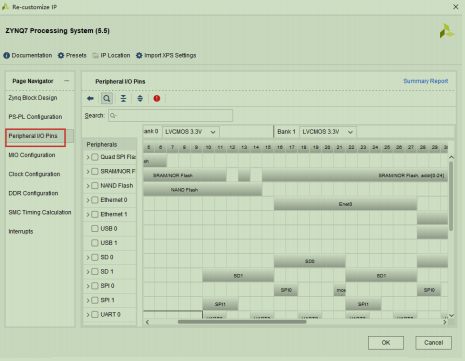Expand the SD 1 row
465x361 pixels.
88,272
